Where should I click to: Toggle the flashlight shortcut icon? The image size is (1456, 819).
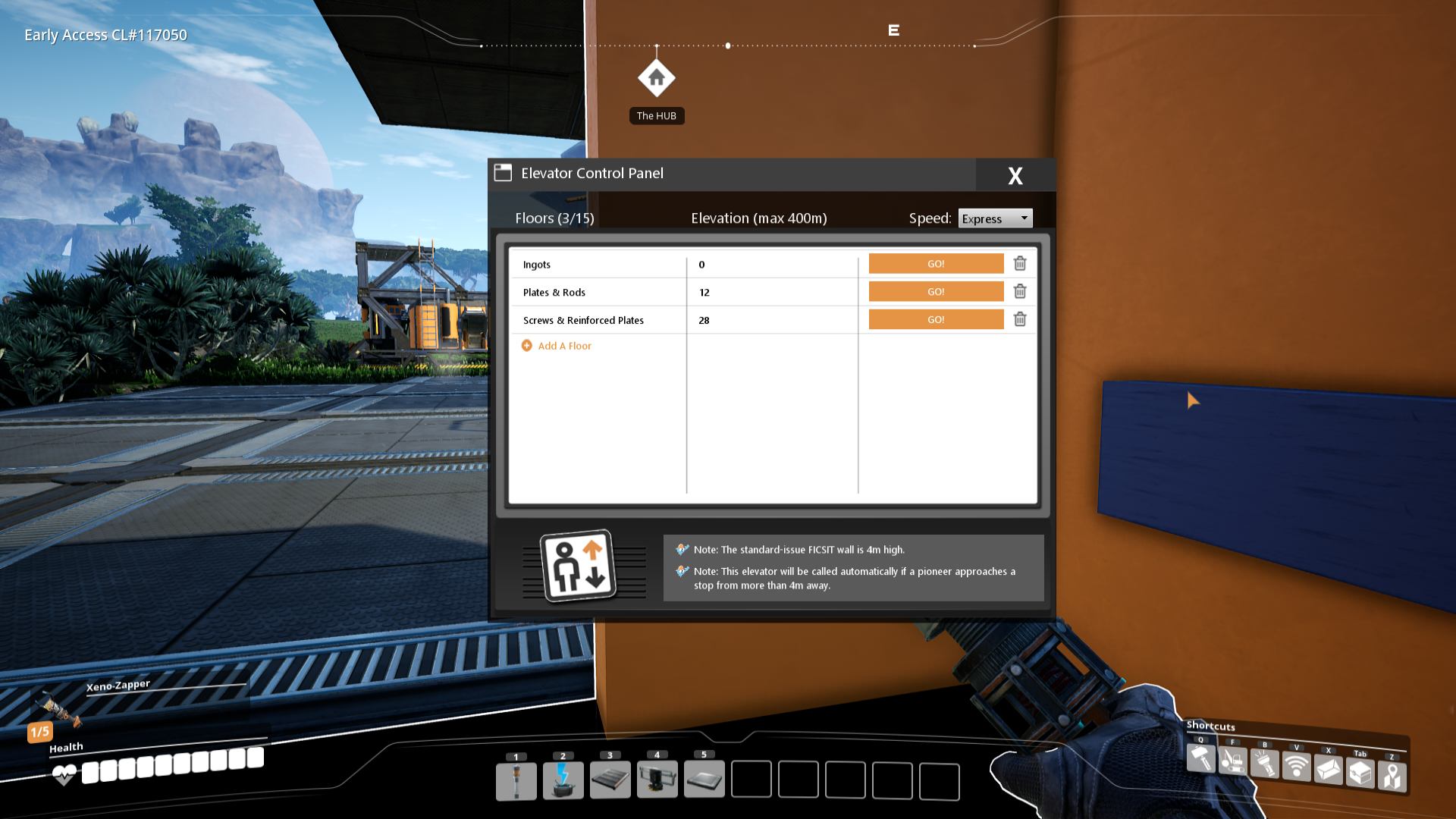1265,764
